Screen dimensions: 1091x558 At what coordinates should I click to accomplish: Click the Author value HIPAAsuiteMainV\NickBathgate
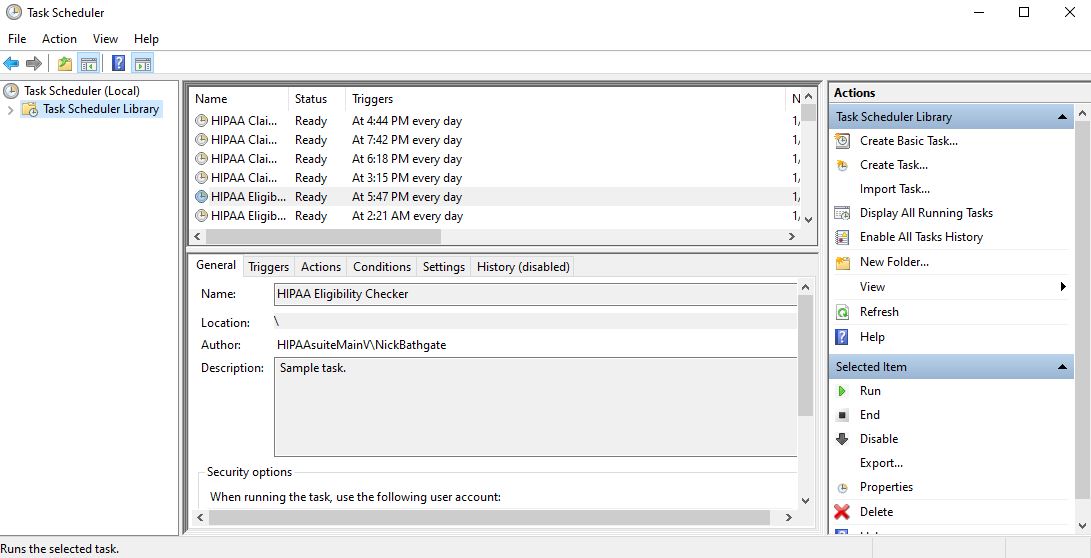coord(361,345)
